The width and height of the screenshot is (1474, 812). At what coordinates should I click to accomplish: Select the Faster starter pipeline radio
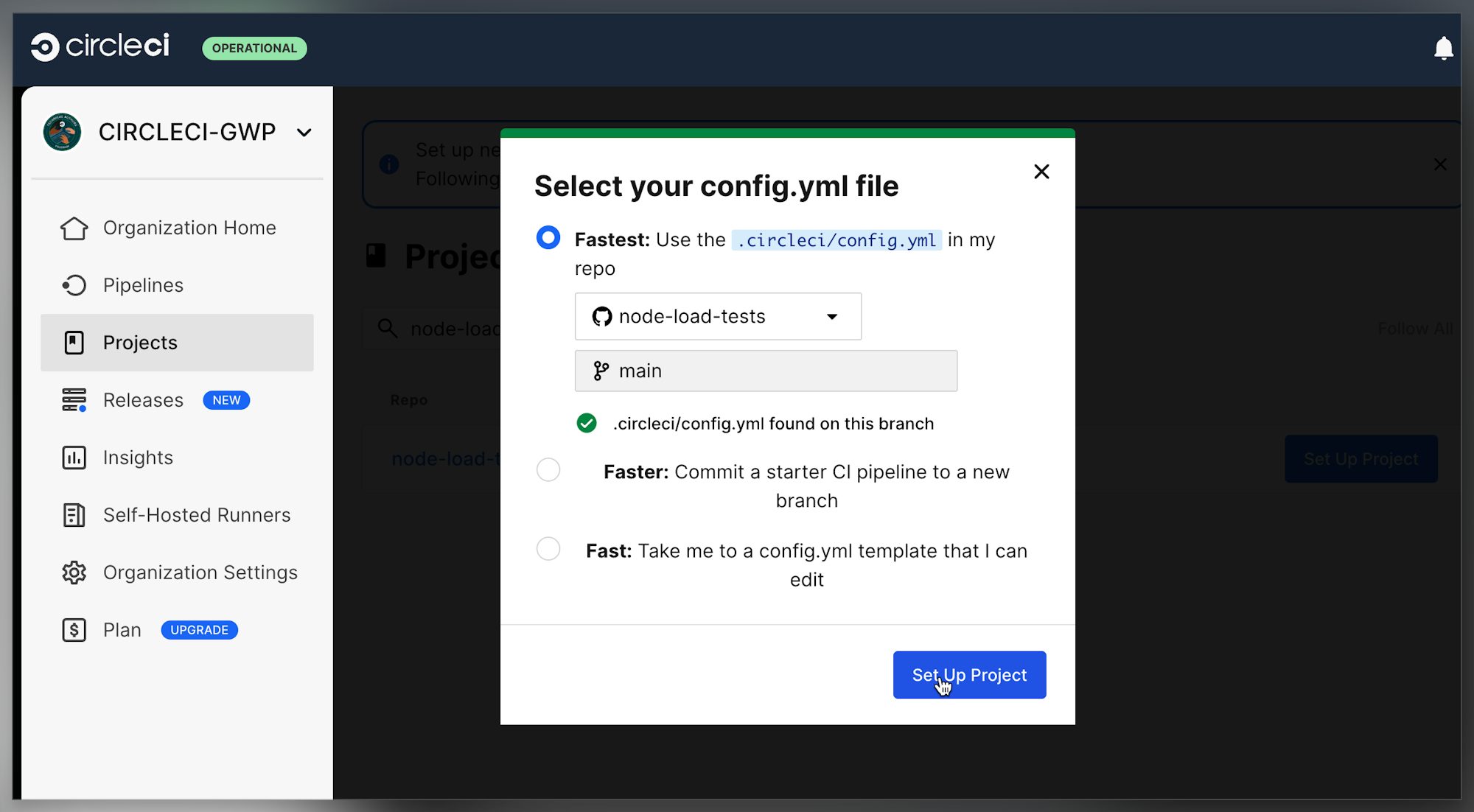click(548, 469)
